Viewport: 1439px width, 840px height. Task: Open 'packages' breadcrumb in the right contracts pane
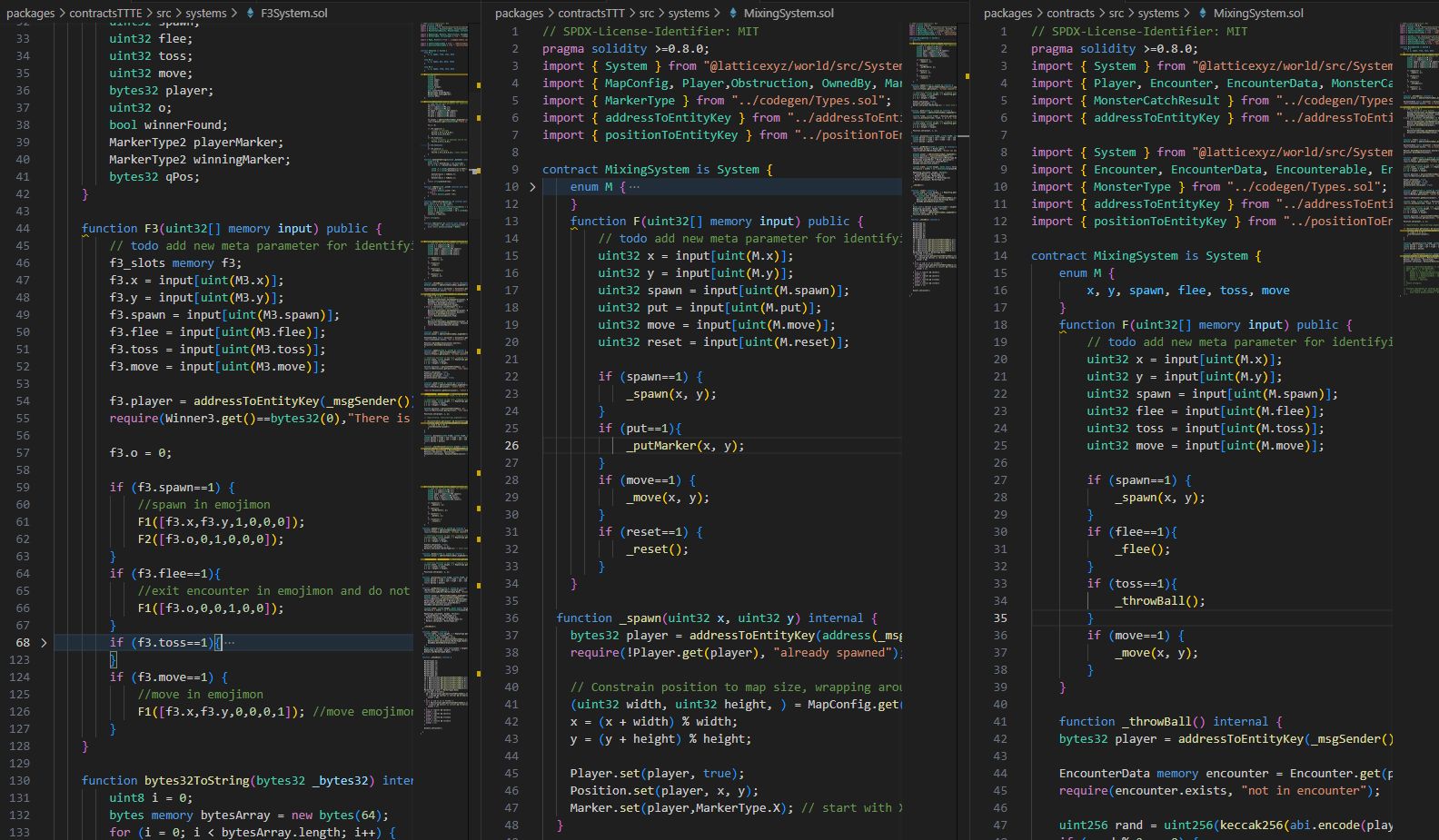pos(1008,14)
